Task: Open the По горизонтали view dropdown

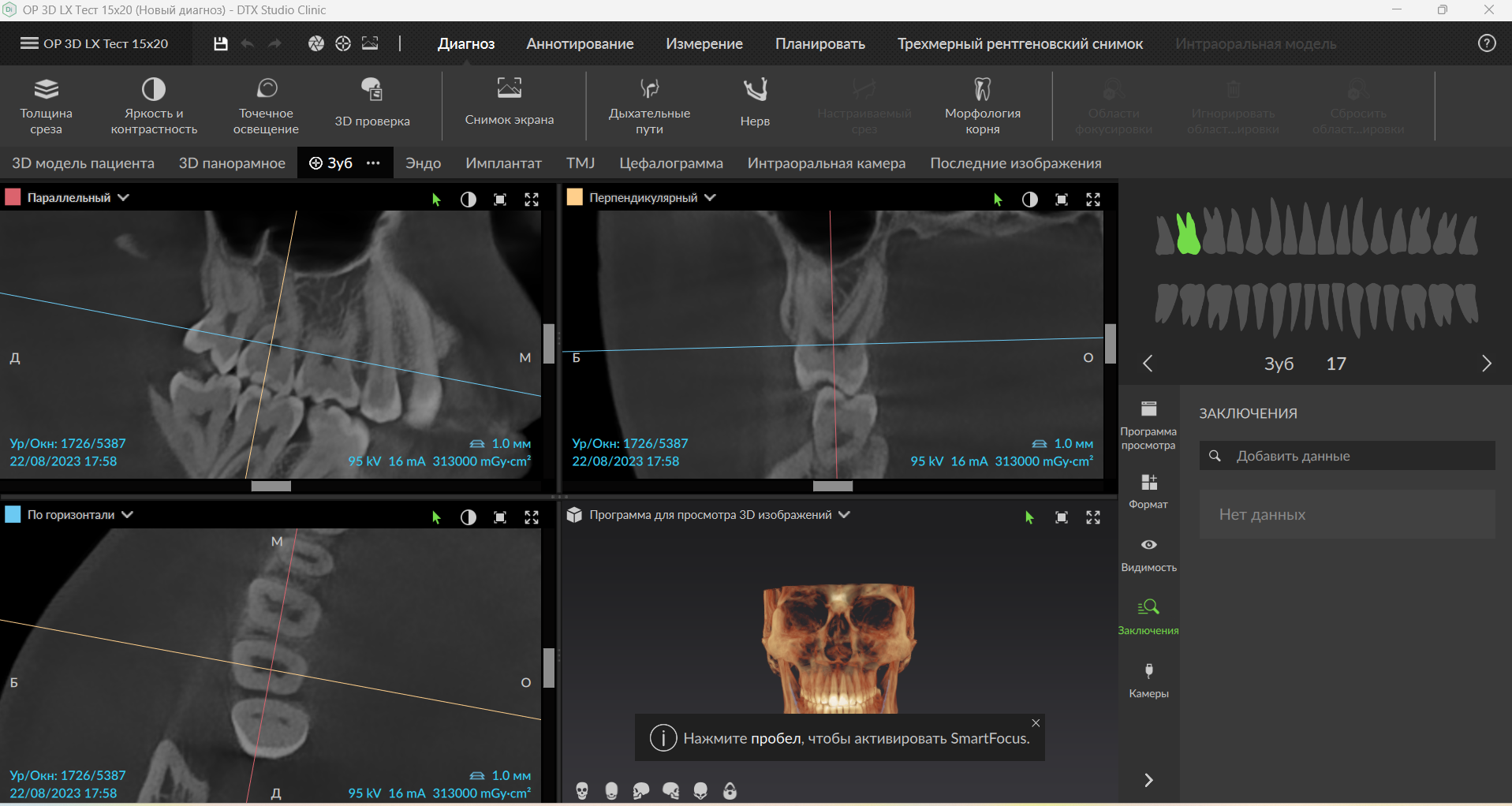Action: tap(128, 515)
